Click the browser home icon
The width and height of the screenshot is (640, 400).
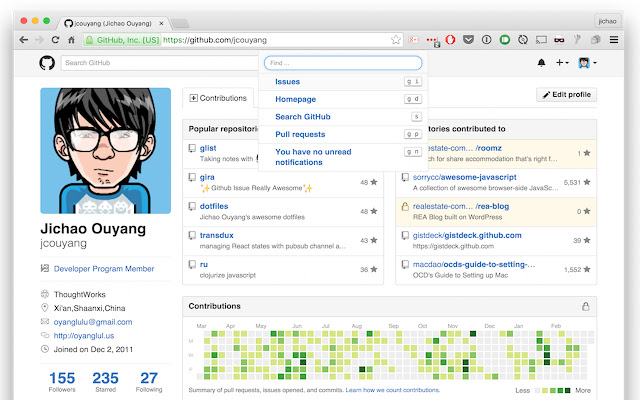click(x=71, y=40)
